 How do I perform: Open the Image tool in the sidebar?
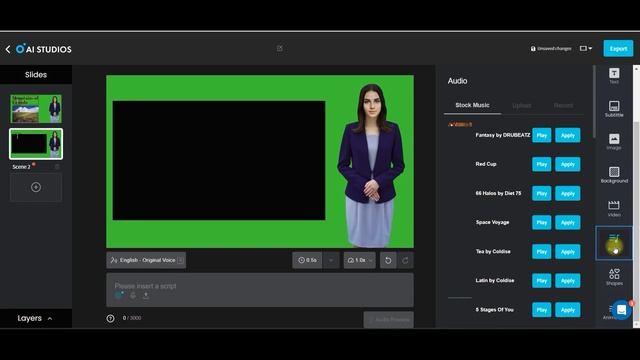[x=614, y=142]
